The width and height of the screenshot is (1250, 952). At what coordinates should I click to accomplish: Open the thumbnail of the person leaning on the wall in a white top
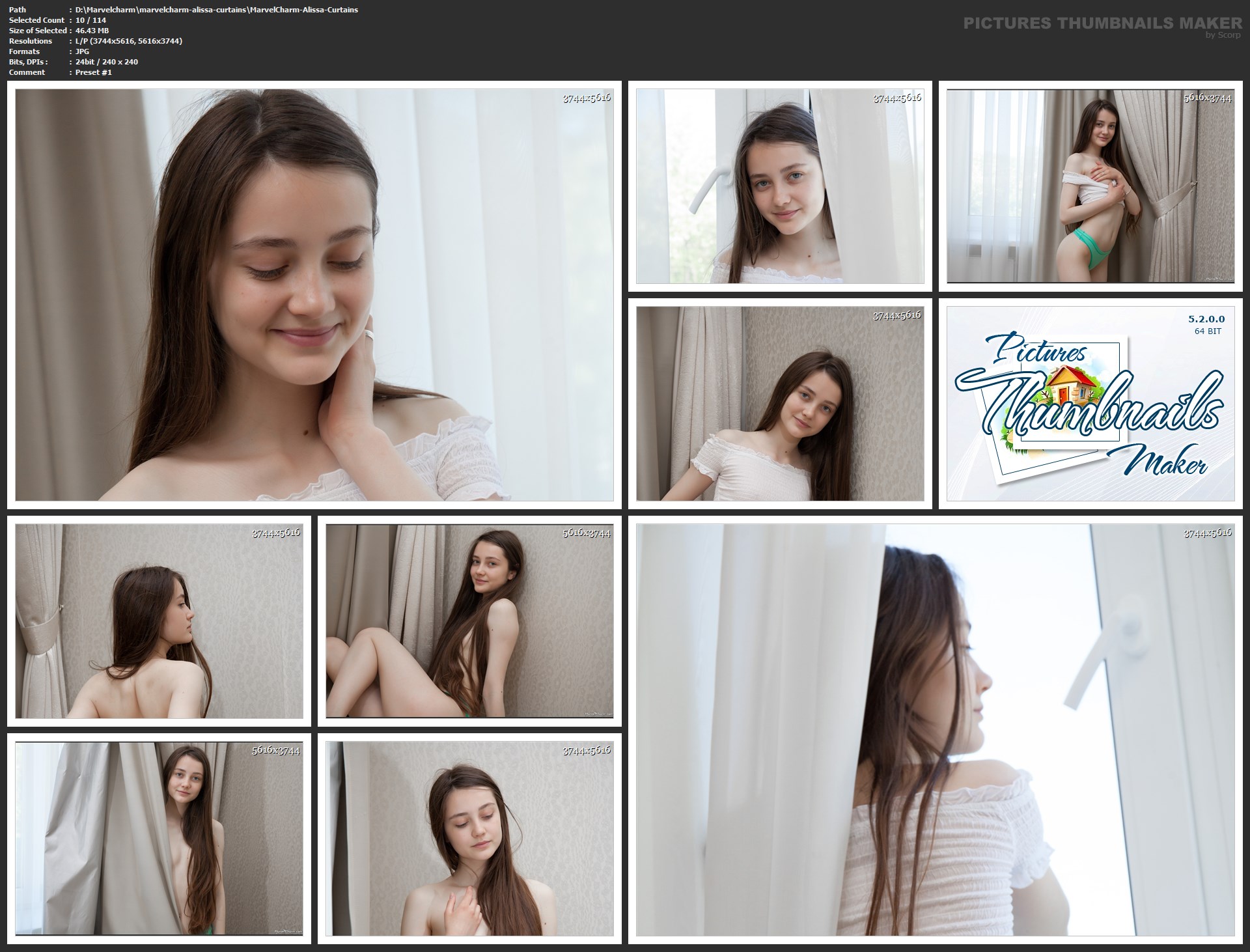pos(779,404)
